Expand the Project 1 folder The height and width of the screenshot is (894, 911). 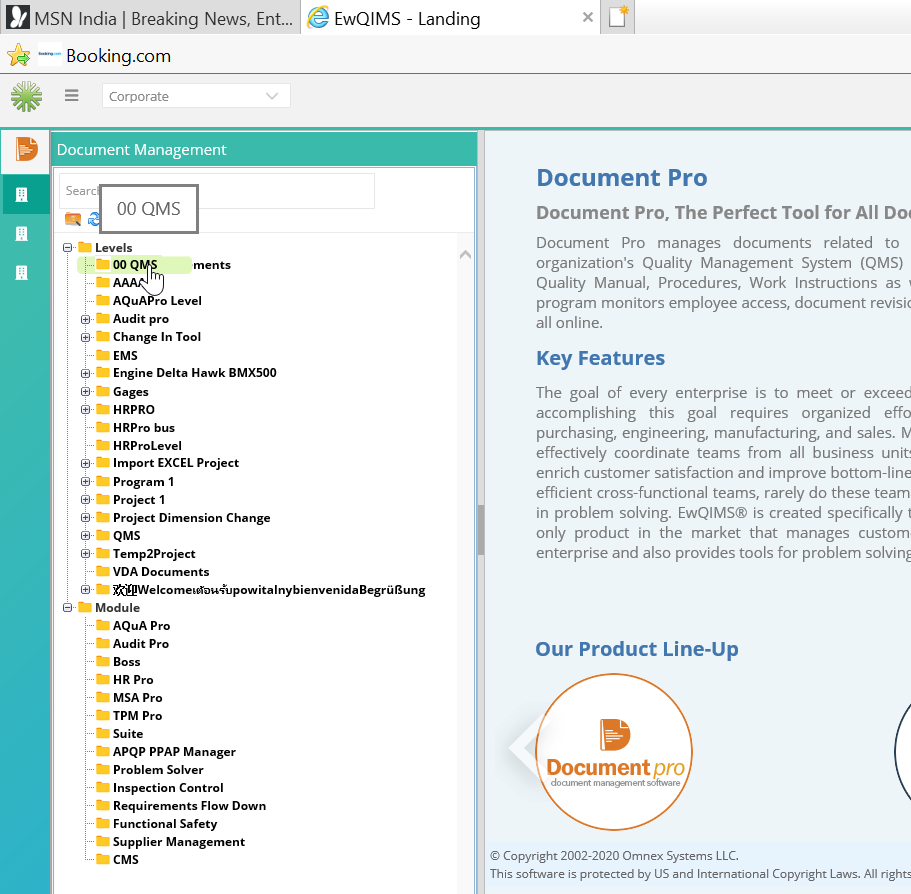click(85, 500)
